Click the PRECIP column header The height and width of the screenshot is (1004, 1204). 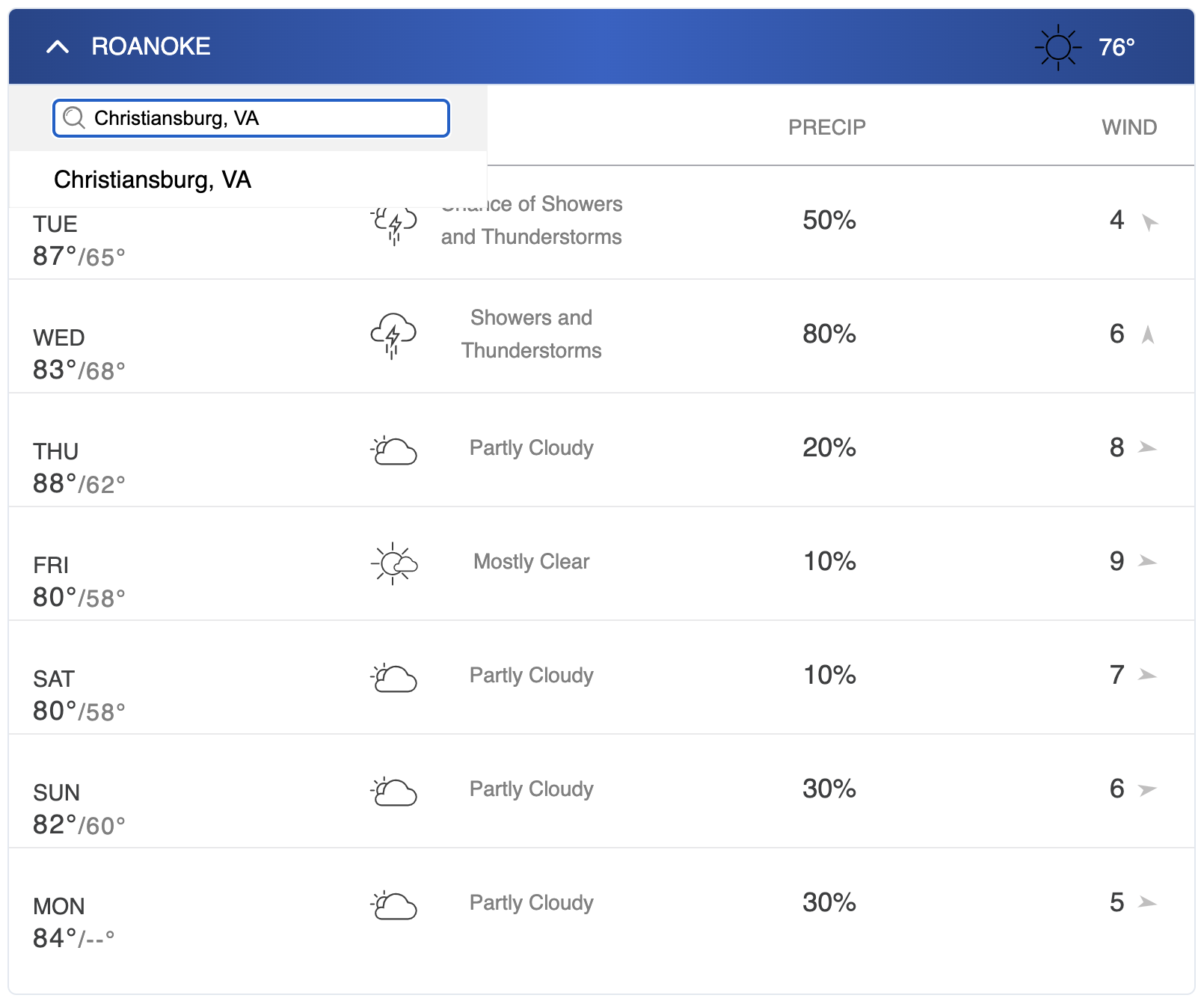coord(827,127)
